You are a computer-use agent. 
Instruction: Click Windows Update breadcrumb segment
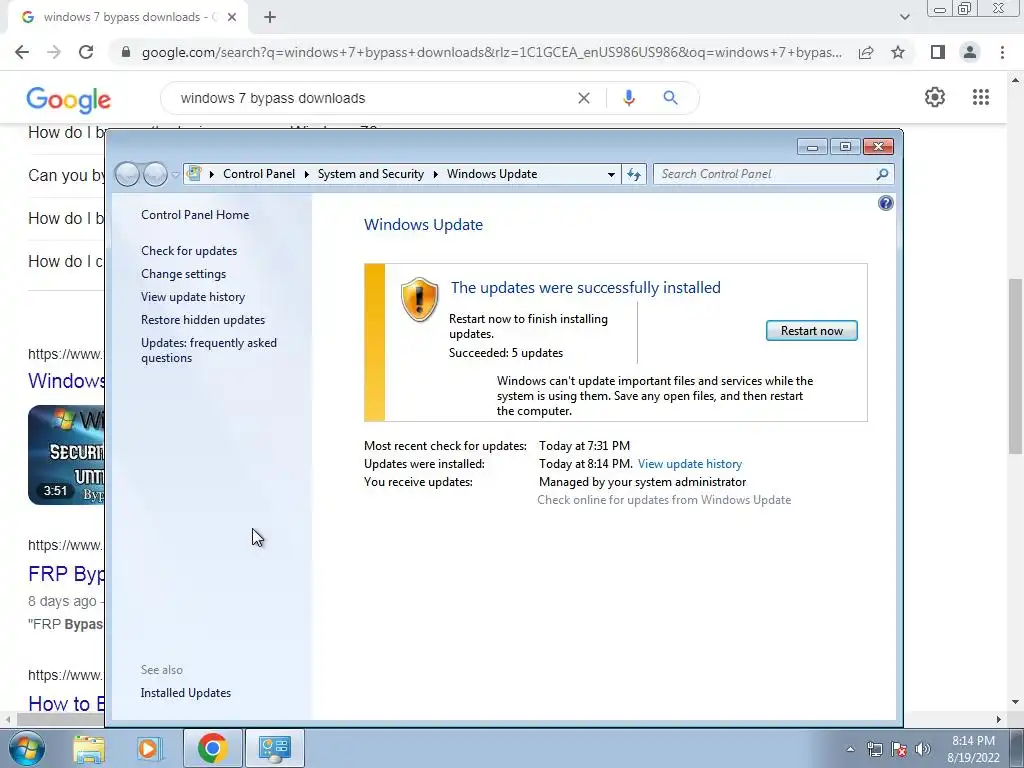tap(492, 174)
